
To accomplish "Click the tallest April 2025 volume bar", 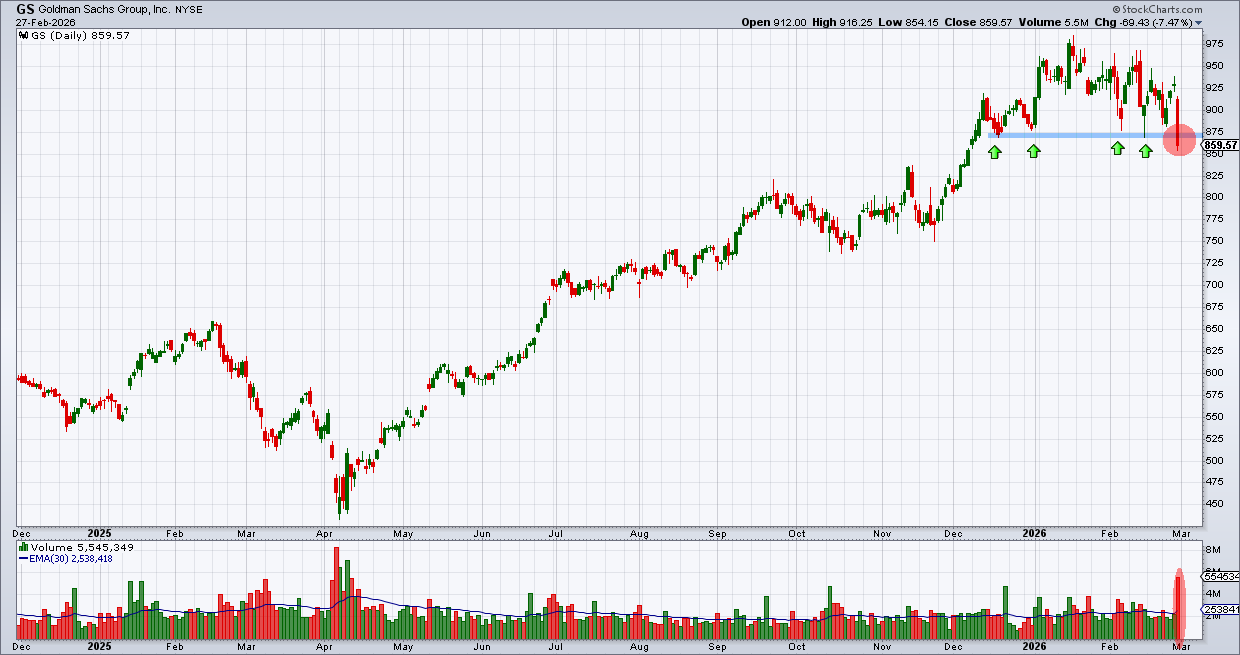I will (x=337, y=593).
